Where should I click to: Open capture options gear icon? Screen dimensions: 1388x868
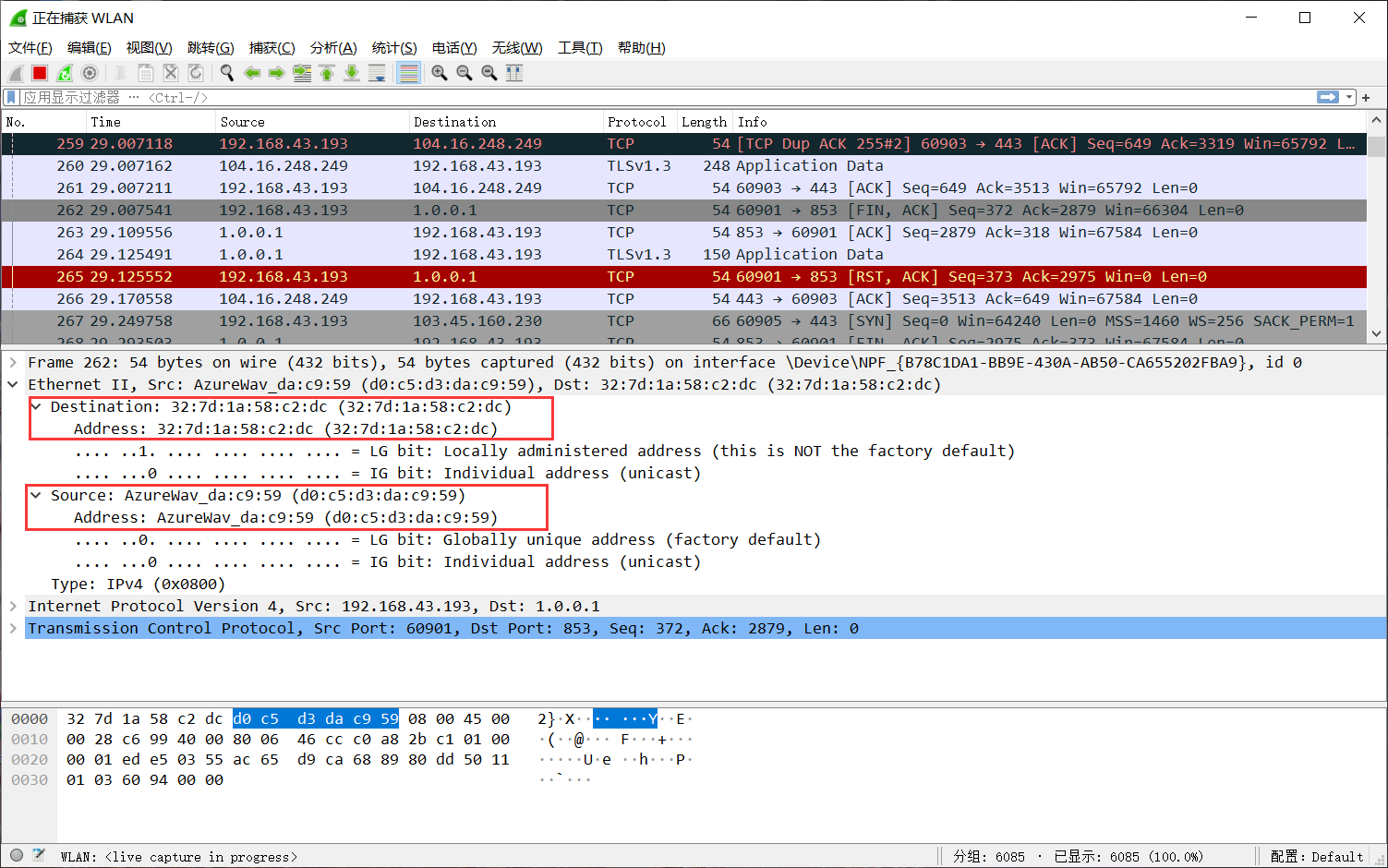90,73
